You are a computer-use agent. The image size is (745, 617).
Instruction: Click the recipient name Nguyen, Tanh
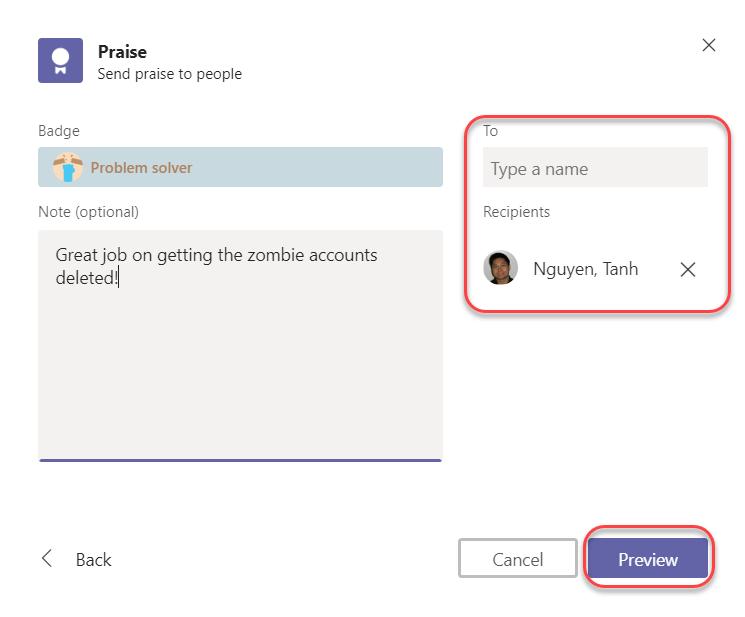585,269
